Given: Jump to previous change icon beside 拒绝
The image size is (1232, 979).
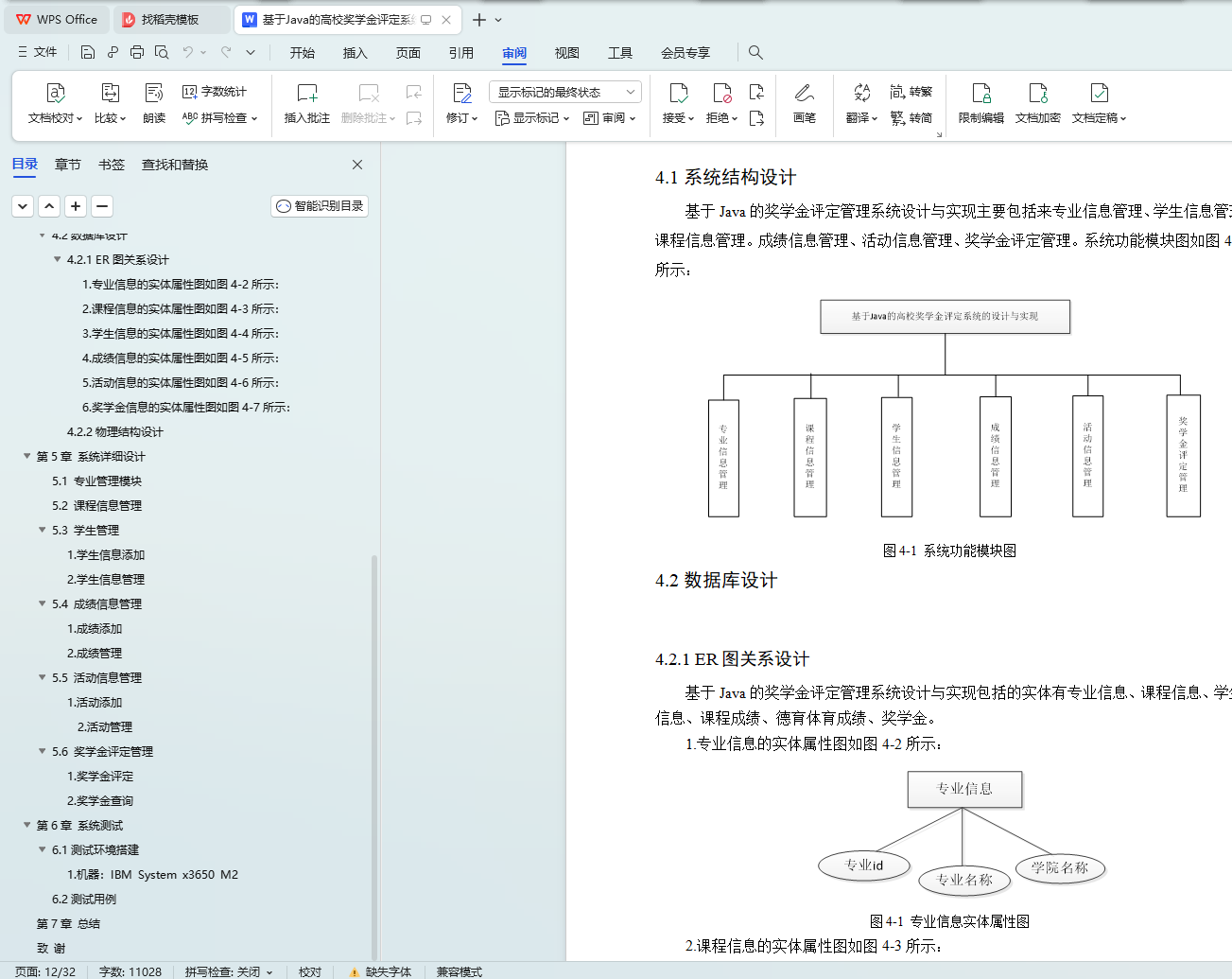Looking at the screenshot, I should pos(756,92).
